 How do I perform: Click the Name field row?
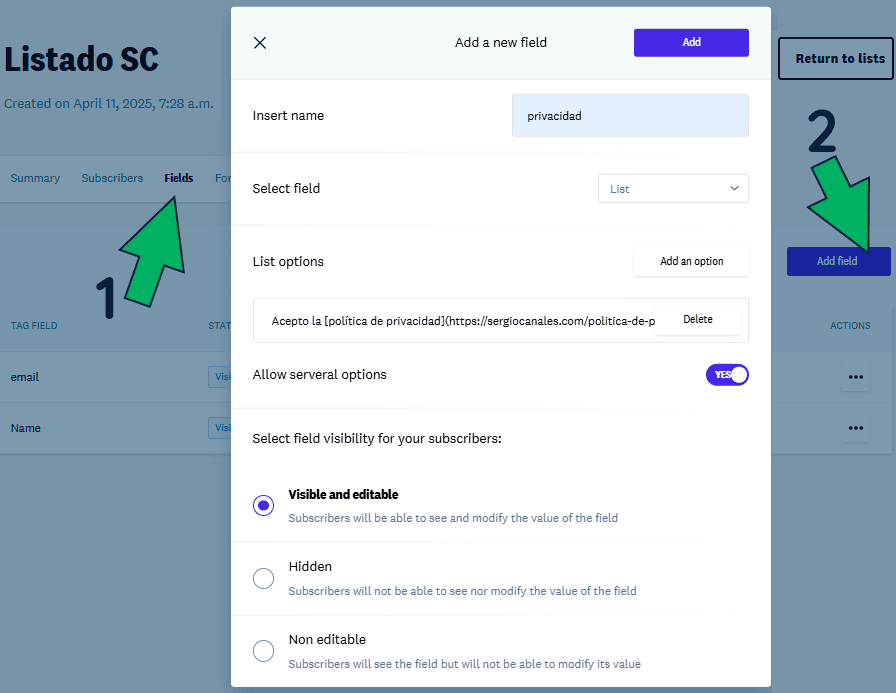click(x=100, y=428)
